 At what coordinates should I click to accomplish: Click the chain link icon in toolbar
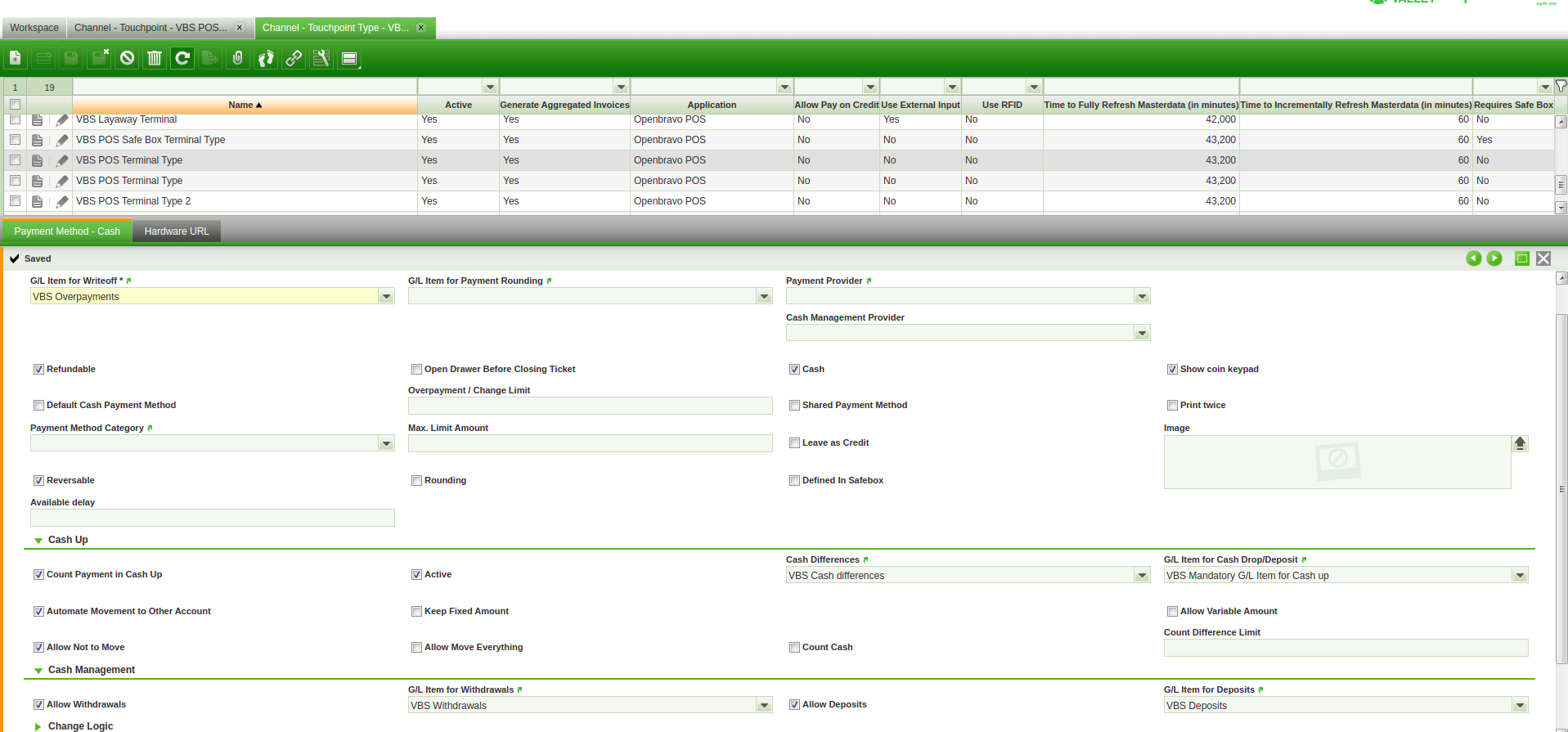(294, 58)
